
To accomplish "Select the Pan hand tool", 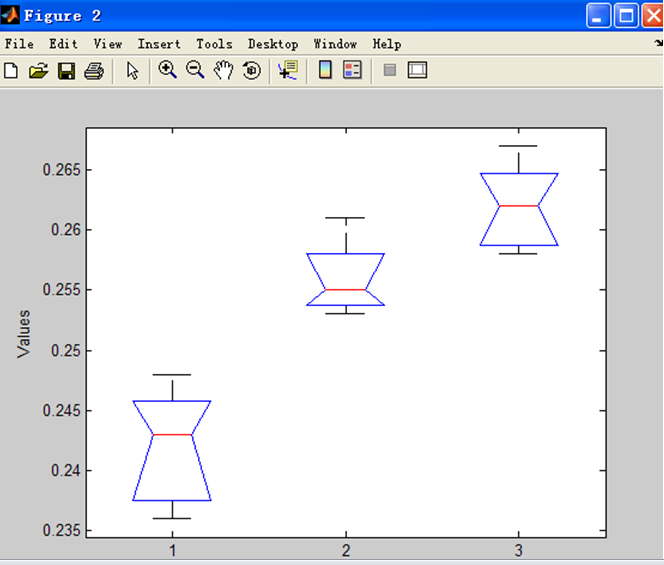I will [223, 70].
